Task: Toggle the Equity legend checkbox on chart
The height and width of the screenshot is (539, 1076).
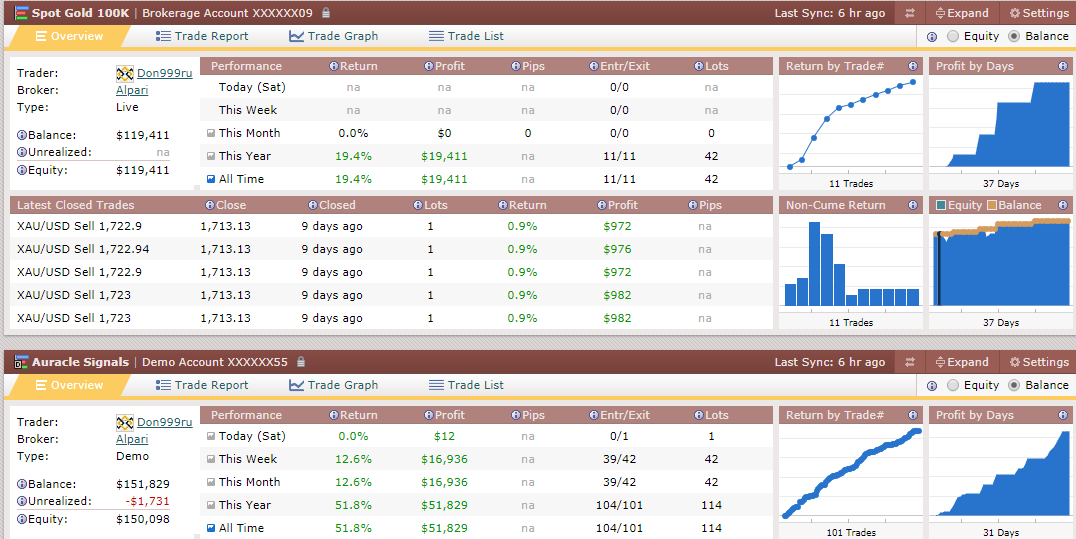Action: (940, 205)
